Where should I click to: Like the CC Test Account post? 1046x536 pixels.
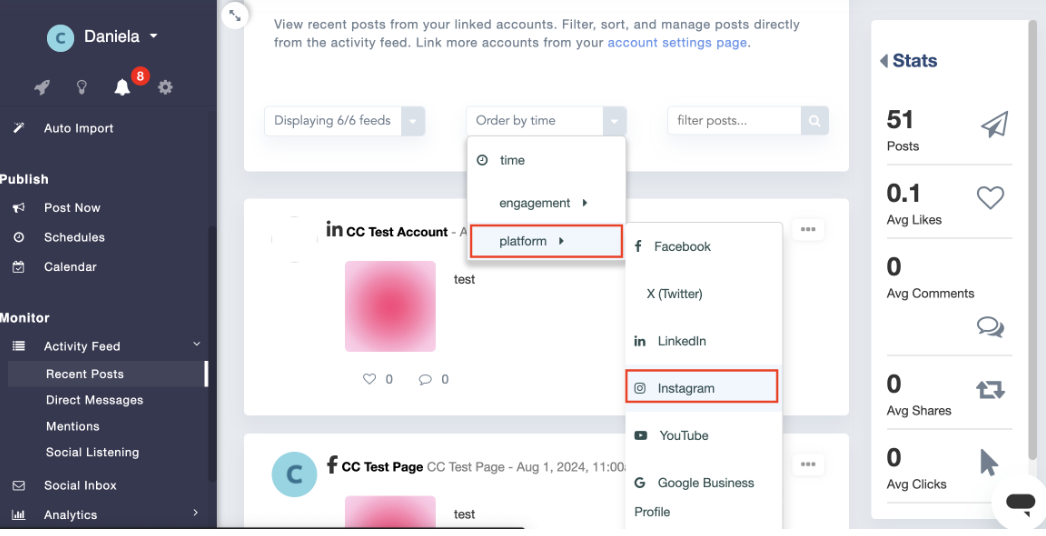370,379
